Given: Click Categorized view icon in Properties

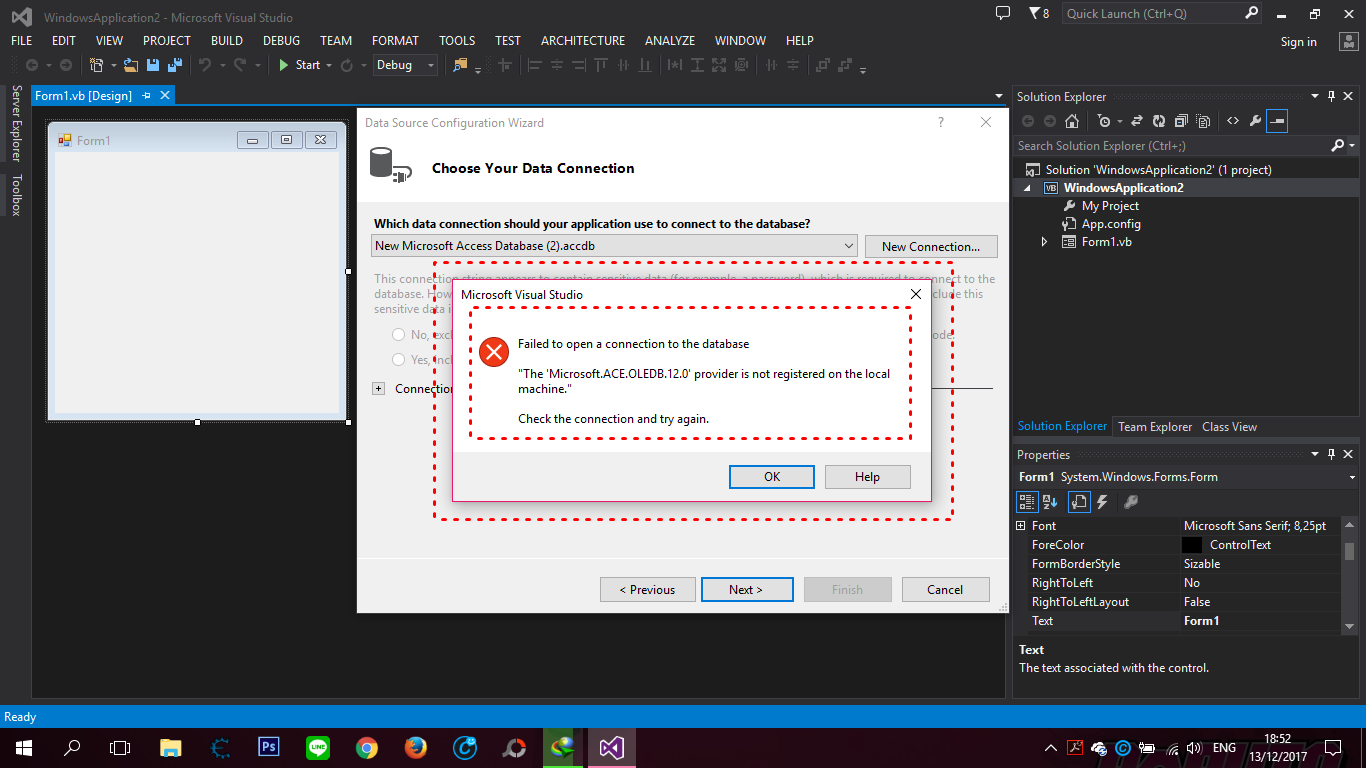Looking at the screenshot, I should click(x=1027, y=502).
